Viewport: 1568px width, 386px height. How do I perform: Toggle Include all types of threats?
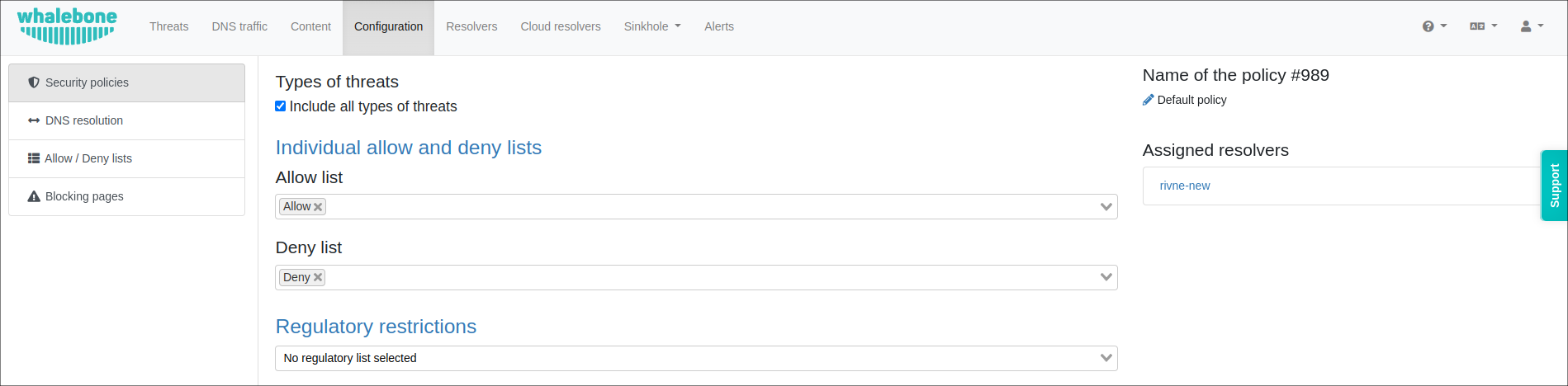tap(281, 106)
